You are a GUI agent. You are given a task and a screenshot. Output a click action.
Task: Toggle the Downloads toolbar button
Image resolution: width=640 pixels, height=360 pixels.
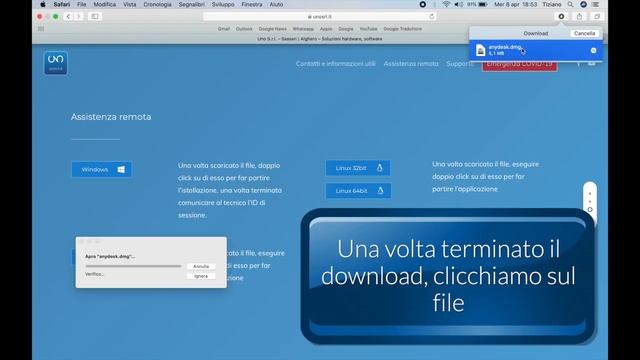pos(561,16)
